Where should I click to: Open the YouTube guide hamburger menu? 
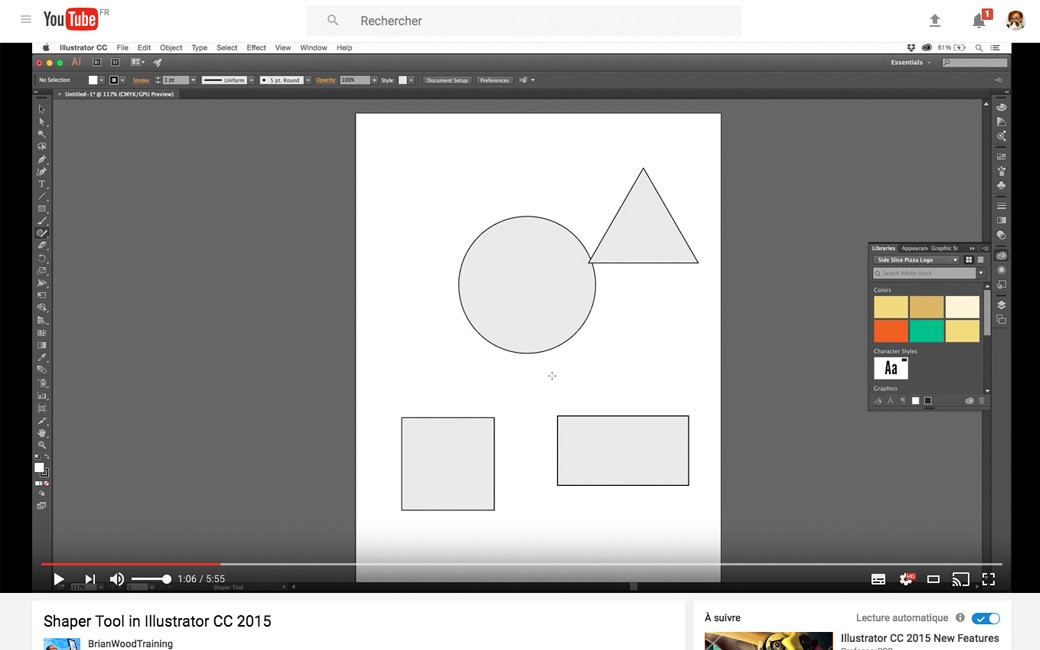point(26,20)
